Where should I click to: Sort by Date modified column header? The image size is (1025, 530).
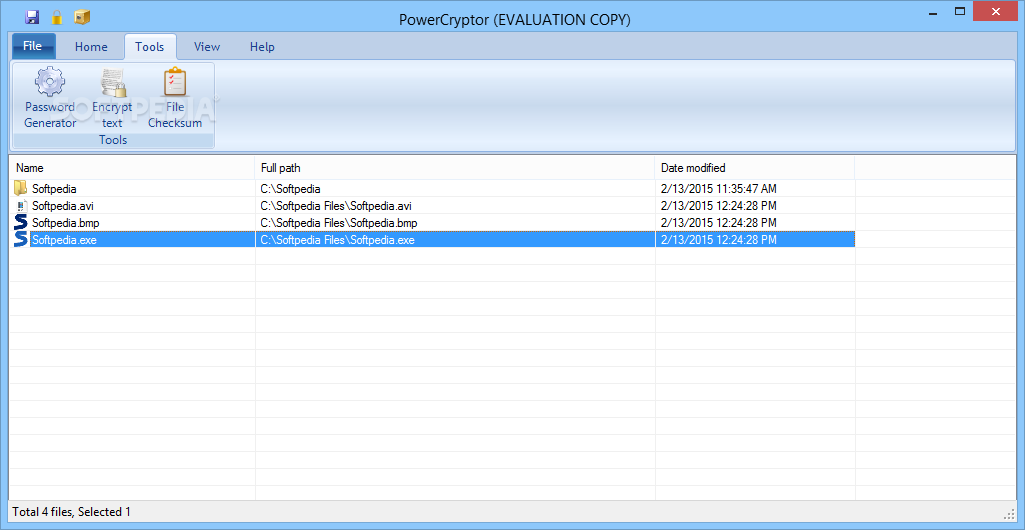(x=755, y=168)
